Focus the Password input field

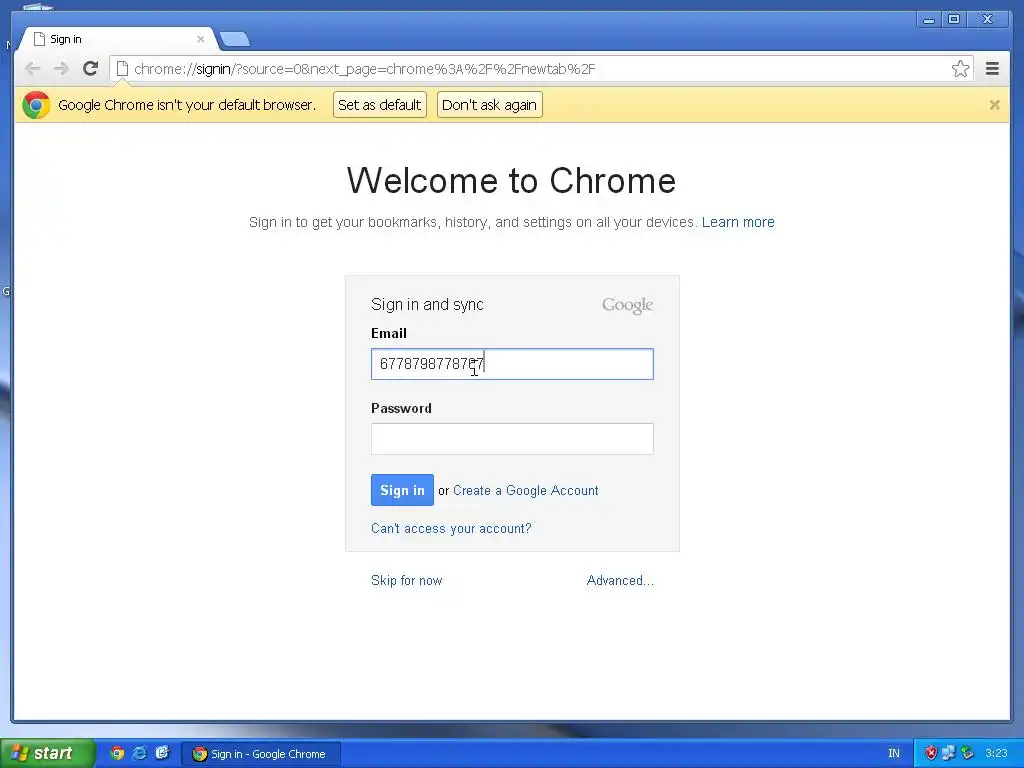[x=512, y=439]
